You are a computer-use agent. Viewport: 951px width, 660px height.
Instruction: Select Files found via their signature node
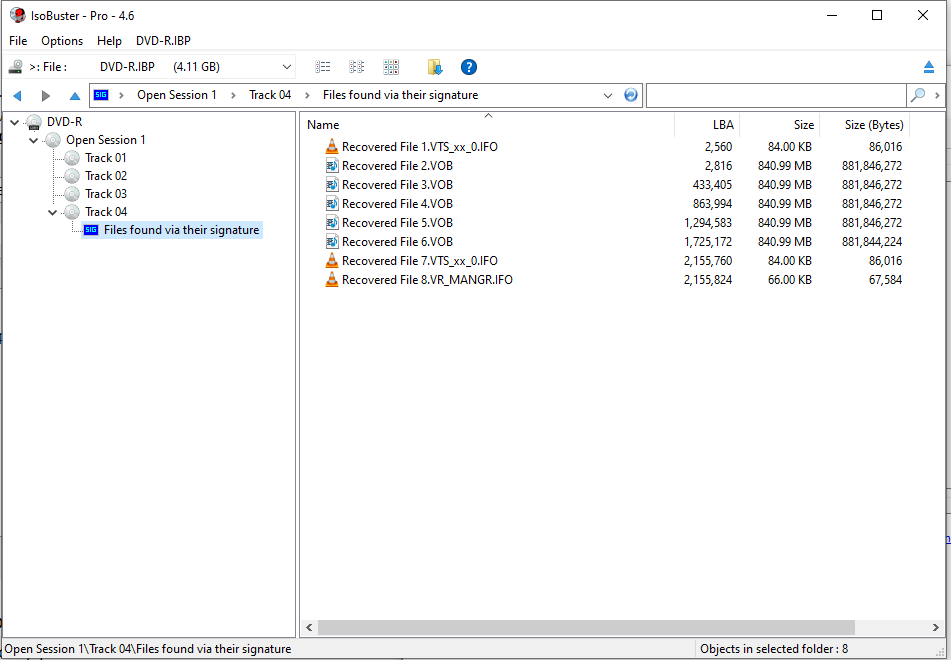pos(181,230)
